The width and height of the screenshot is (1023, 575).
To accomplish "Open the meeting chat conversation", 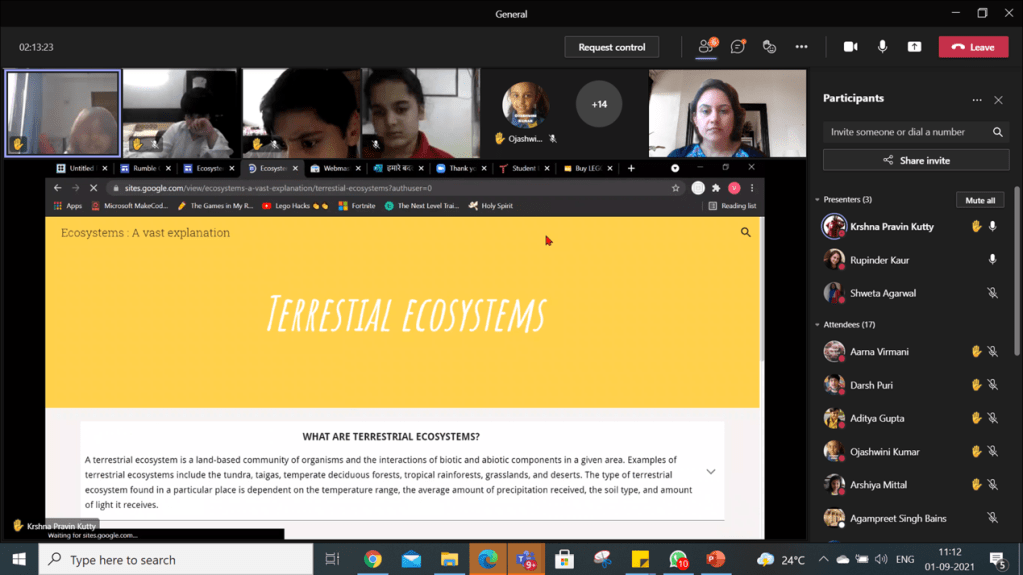I will [x=738, y=47].
